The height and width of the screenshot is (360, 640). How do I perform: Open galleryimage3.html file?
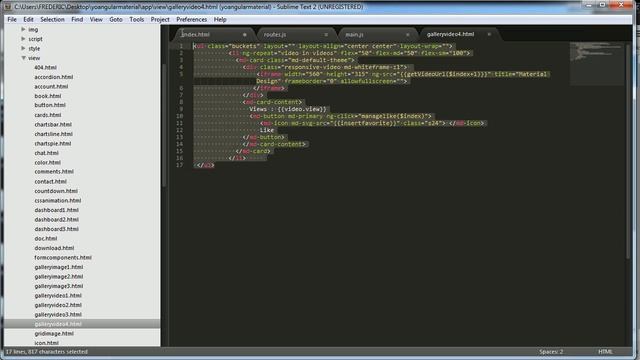tap(59, 286)
